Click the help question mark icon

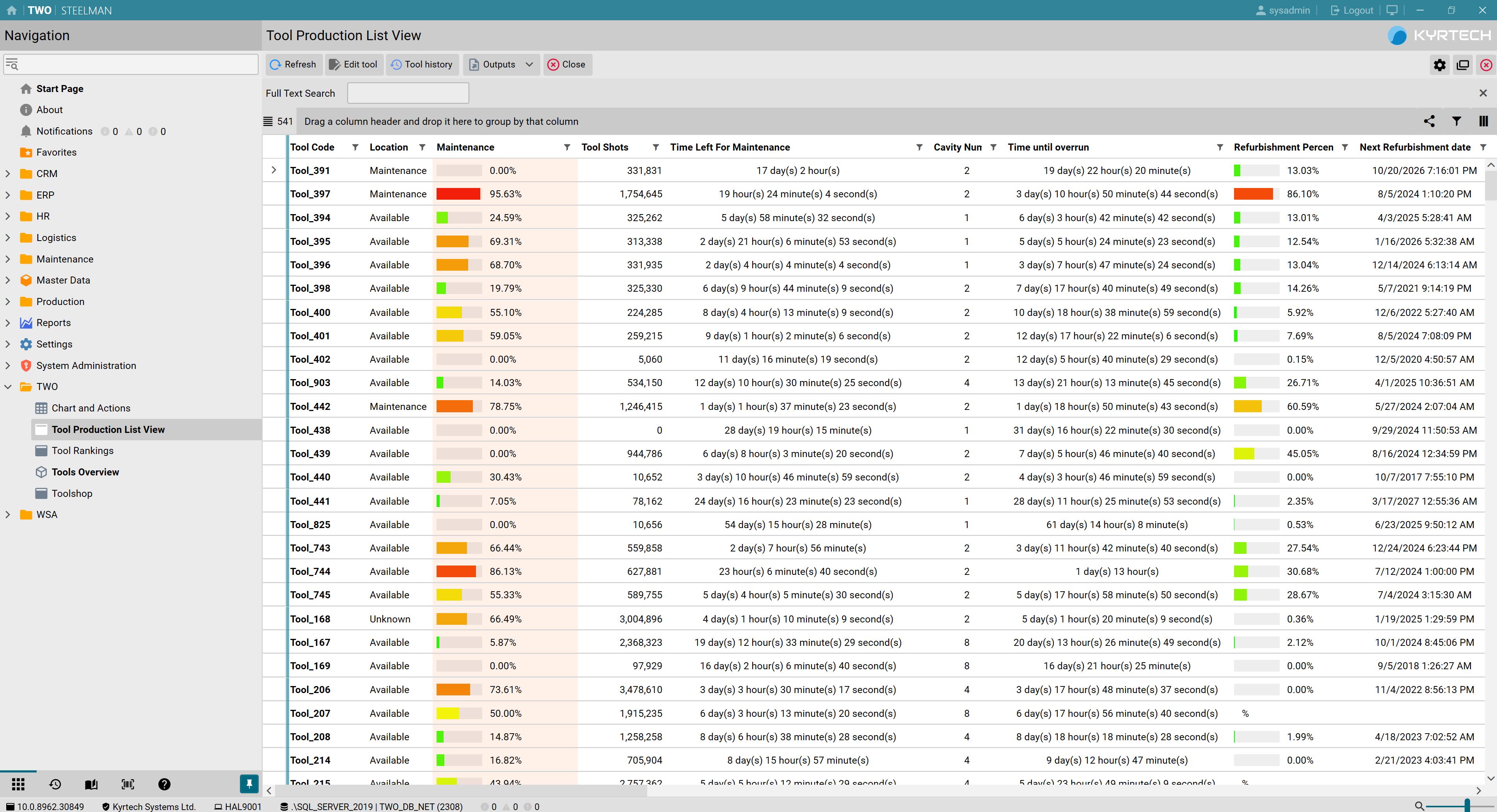click(x=165, y=784)
